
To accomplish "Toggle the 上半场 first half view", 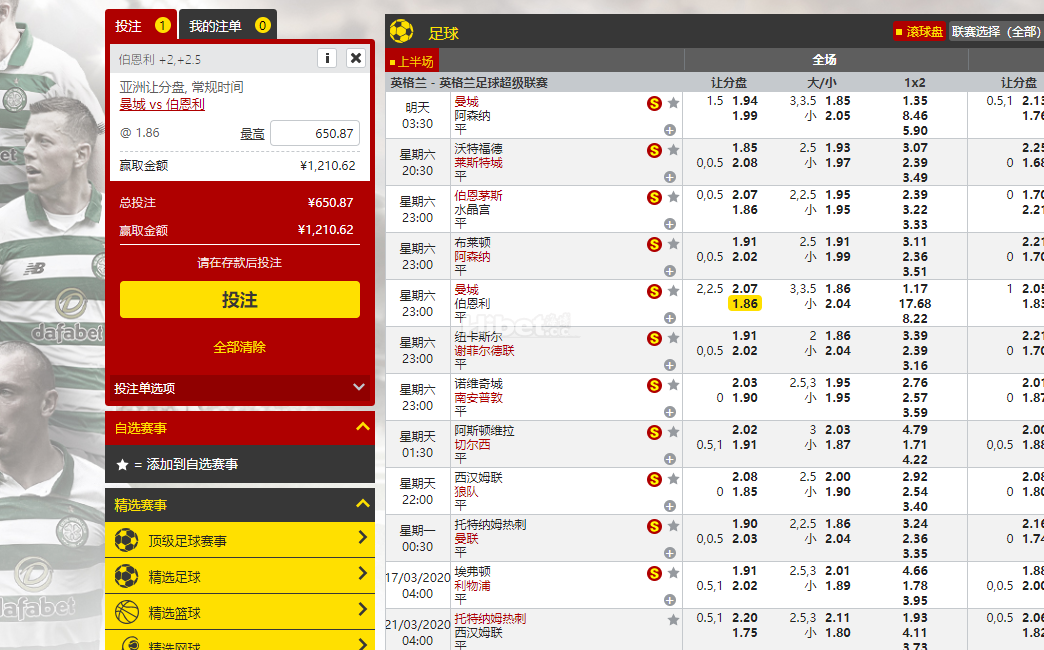I will point(412,61).
